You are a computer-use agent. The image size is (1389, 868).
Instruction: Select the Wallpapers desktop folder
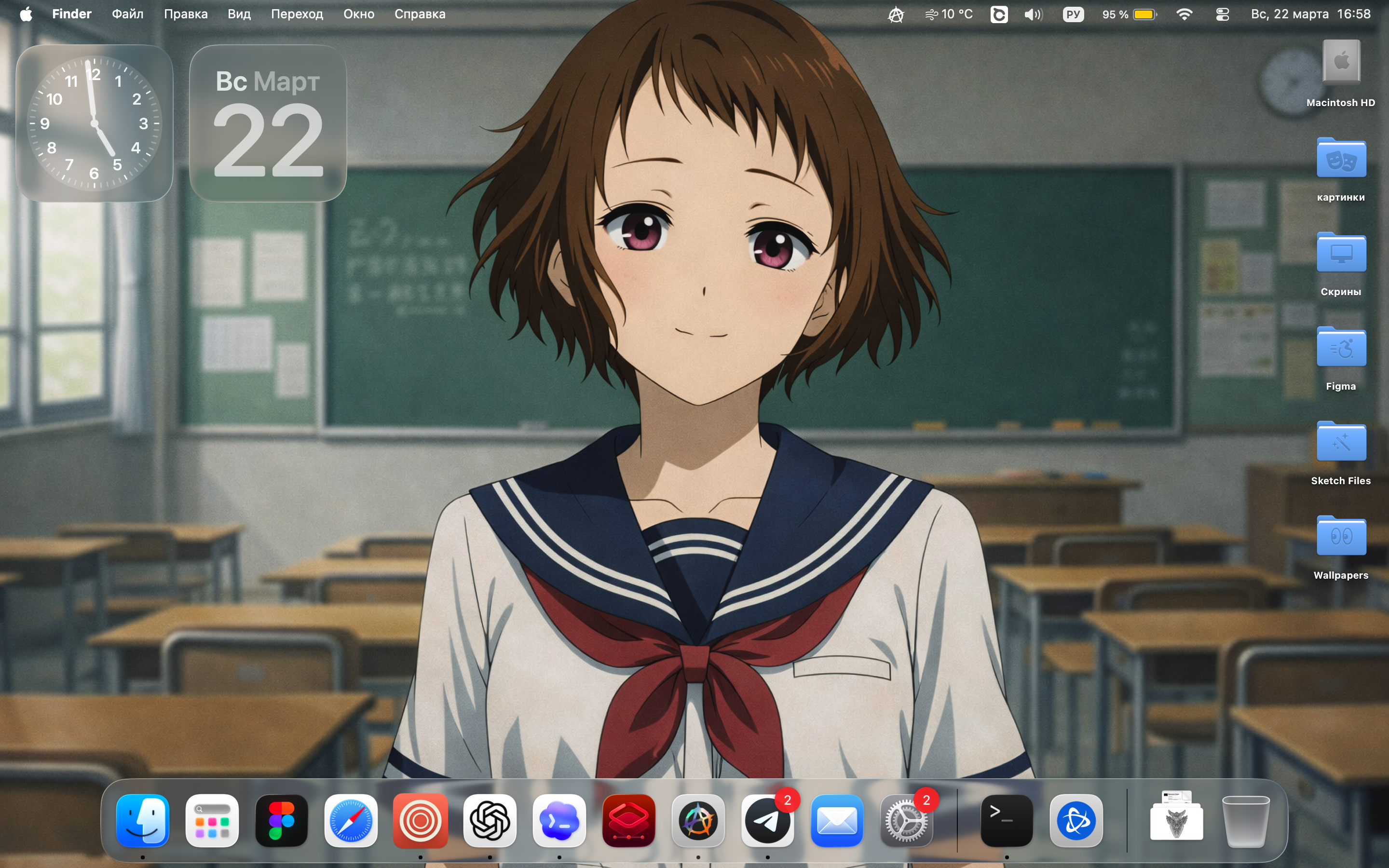tap(1341, 537)
